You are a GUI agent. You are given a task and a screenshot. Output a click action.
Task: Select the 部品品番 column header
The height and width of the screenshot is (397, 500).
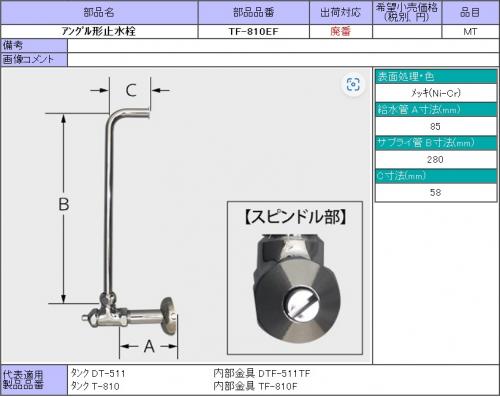(254, 12)
